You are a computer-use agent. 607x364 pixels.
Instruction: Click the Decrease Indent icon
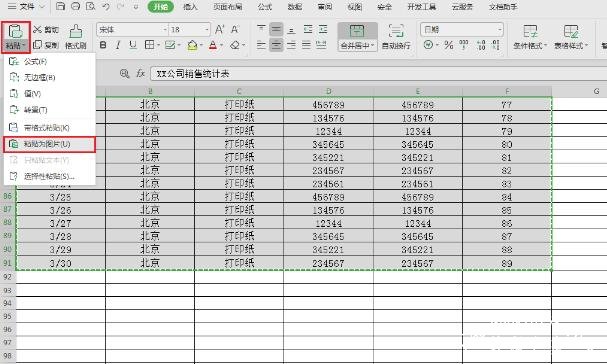[308, 29]
